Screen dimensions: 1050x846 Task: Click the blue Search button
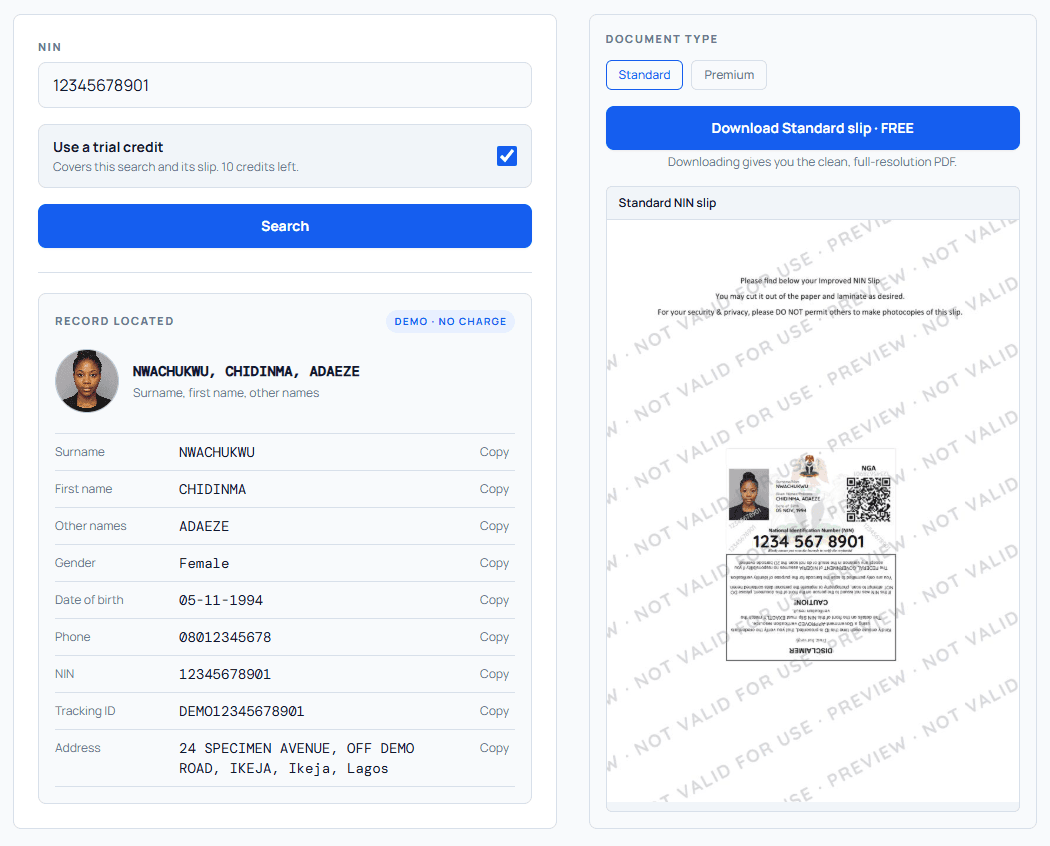click(x=285, y=226)
